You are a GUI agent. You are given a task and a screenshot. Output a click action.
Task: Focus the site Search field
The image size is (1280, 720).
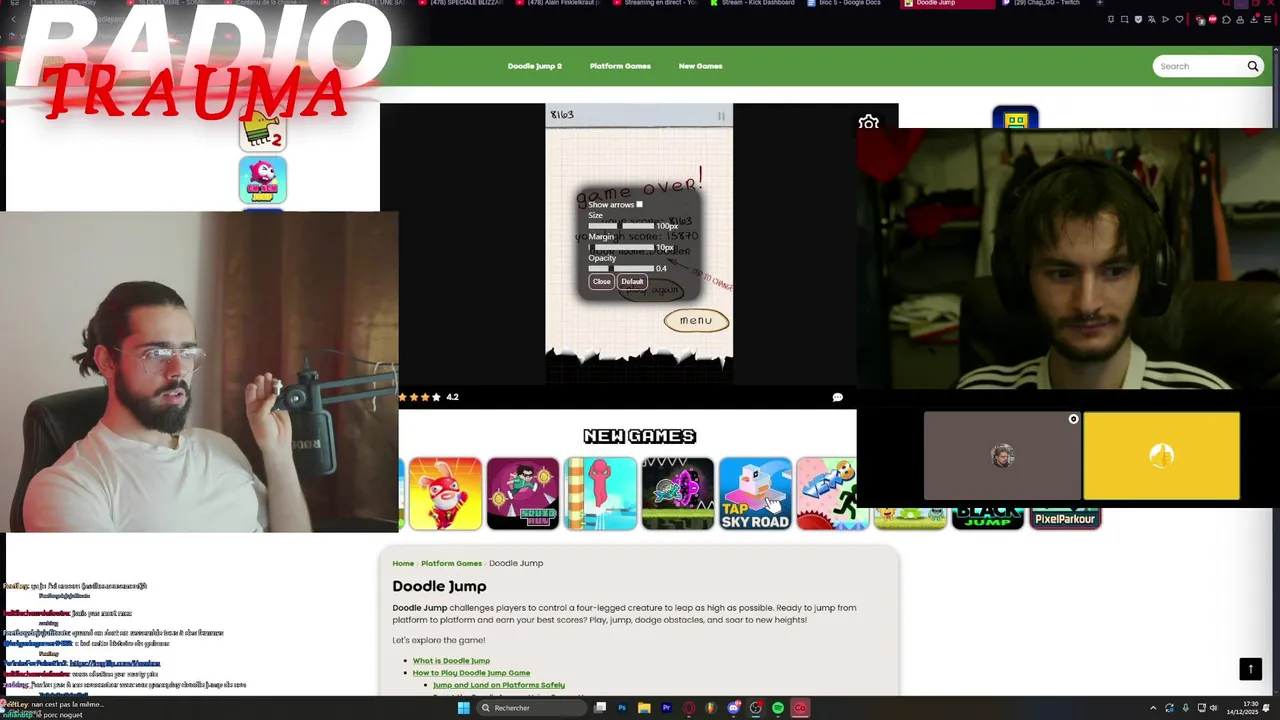(1200, 66)
